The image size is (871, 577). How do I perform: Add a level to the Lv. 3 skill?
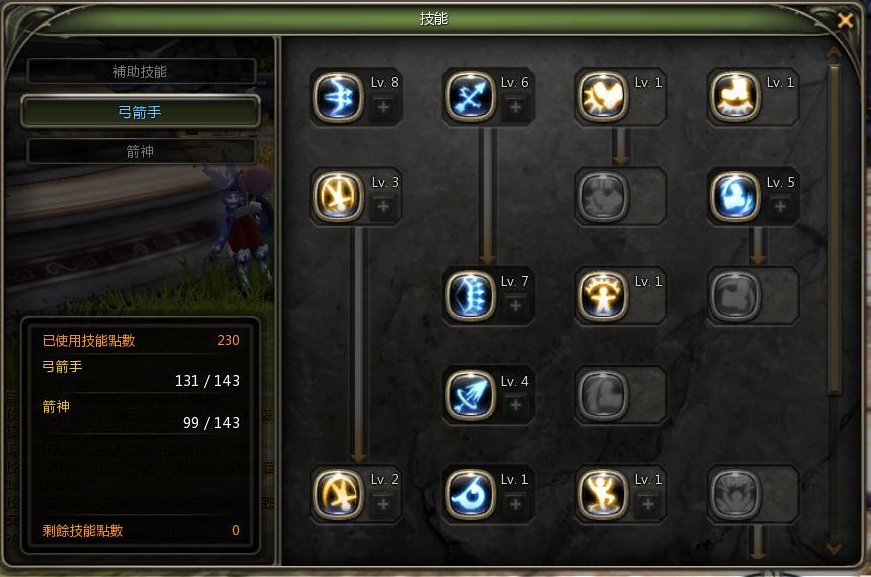click(x=383, y=206)
